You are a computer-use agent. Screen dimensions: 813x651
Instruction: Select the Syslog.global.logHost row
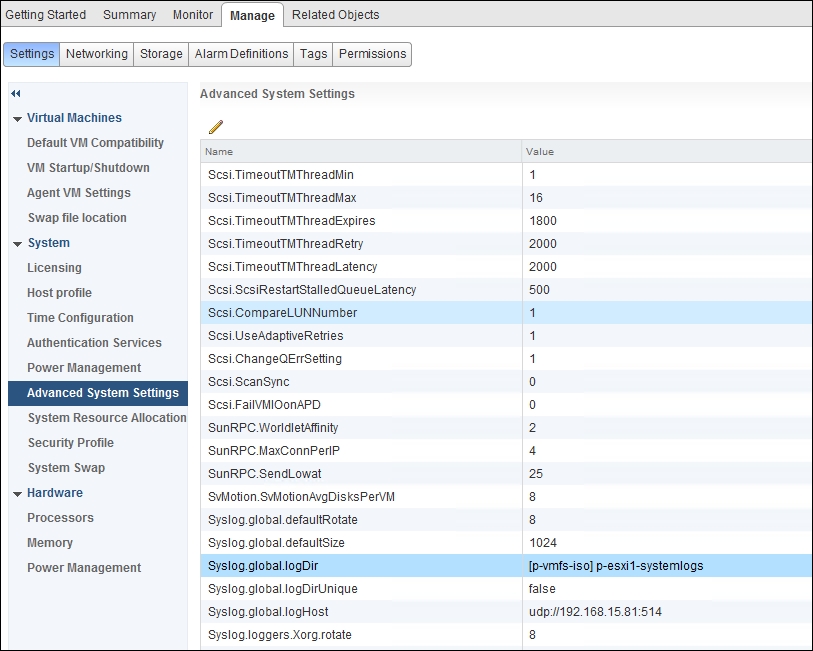point(507,612)
